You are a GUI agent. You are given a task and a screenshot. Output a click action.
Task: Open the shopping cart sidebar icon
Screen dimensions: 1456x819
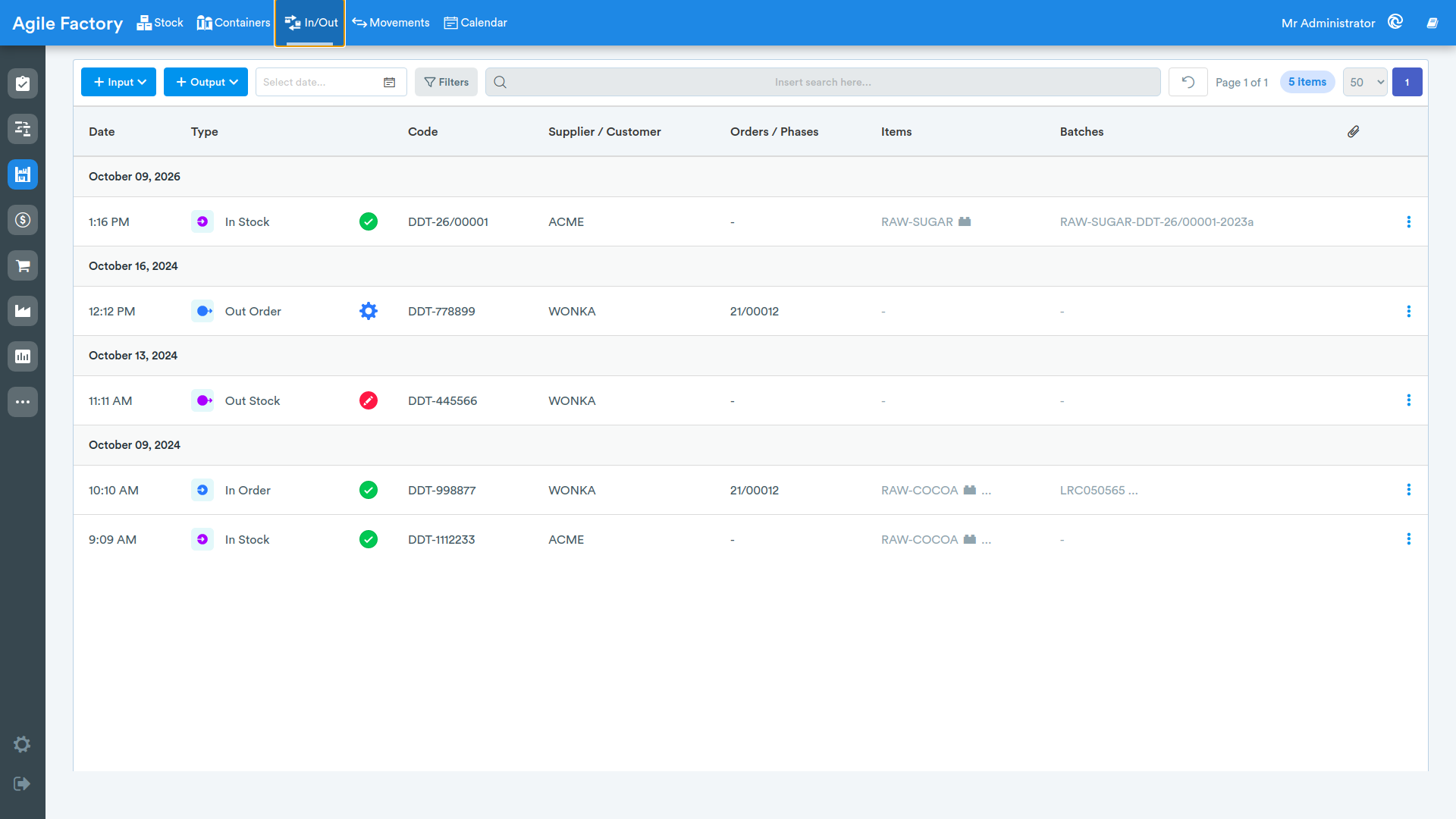(23, 265)
